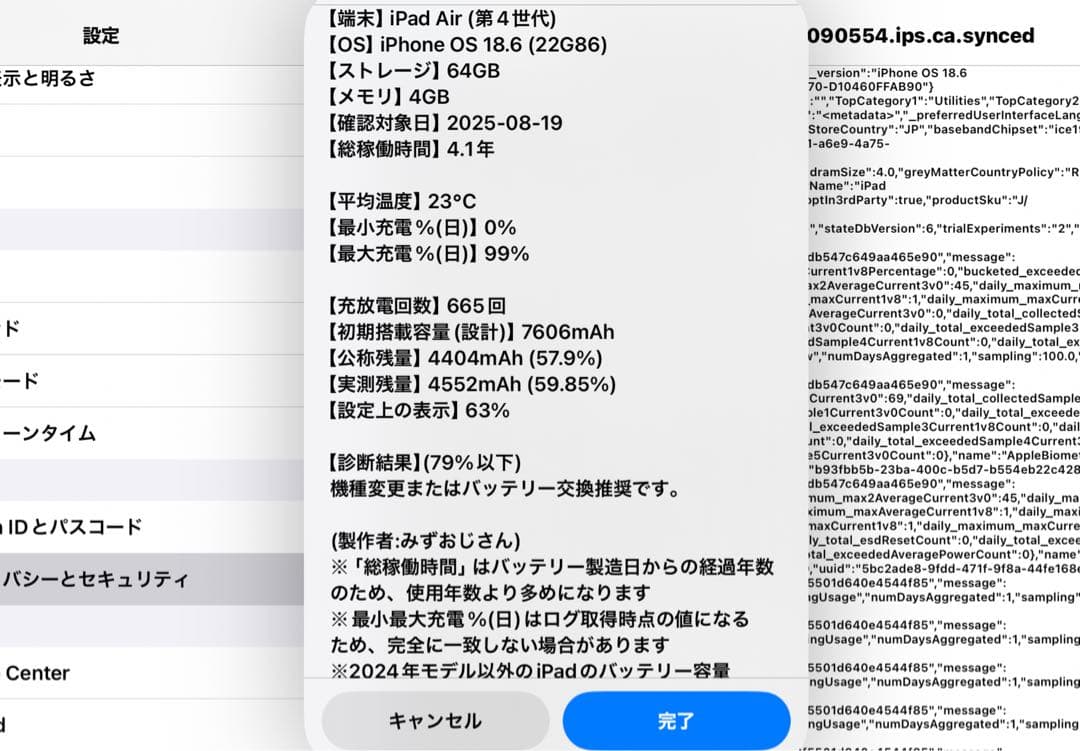This screenshot has height=751, width=1080.
Task: Open the スクリーンタイム row in Settings
Action: click(x=152, y=433)
